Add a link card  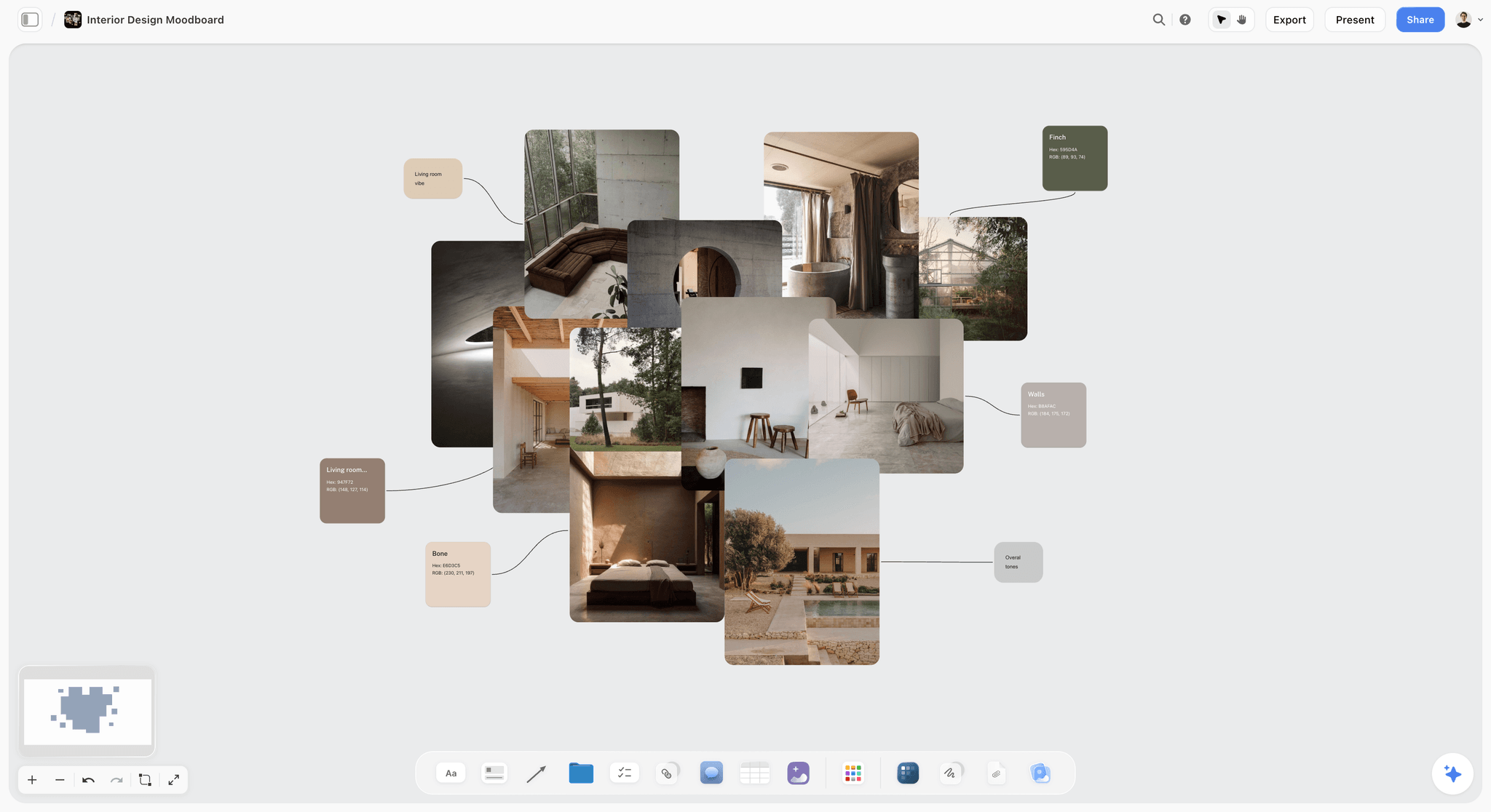coord(667,773)
